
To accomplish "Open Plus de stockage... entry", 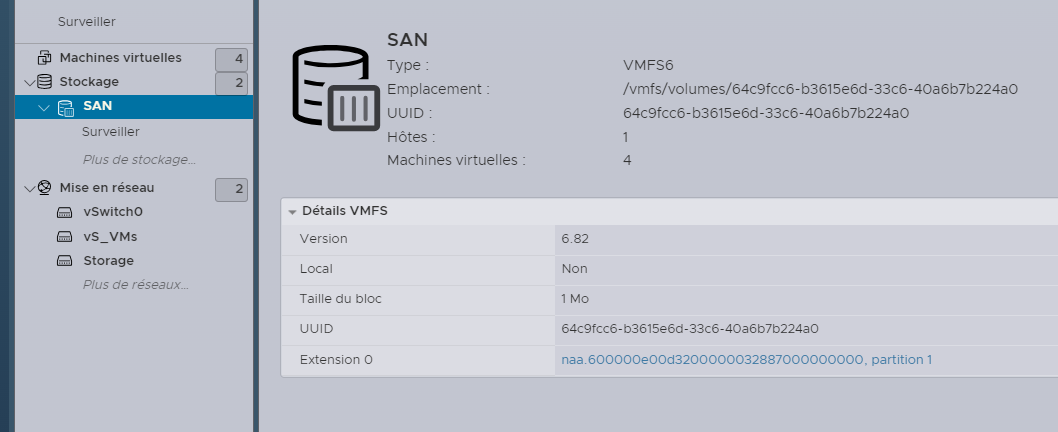I will (x=139, y=159).
